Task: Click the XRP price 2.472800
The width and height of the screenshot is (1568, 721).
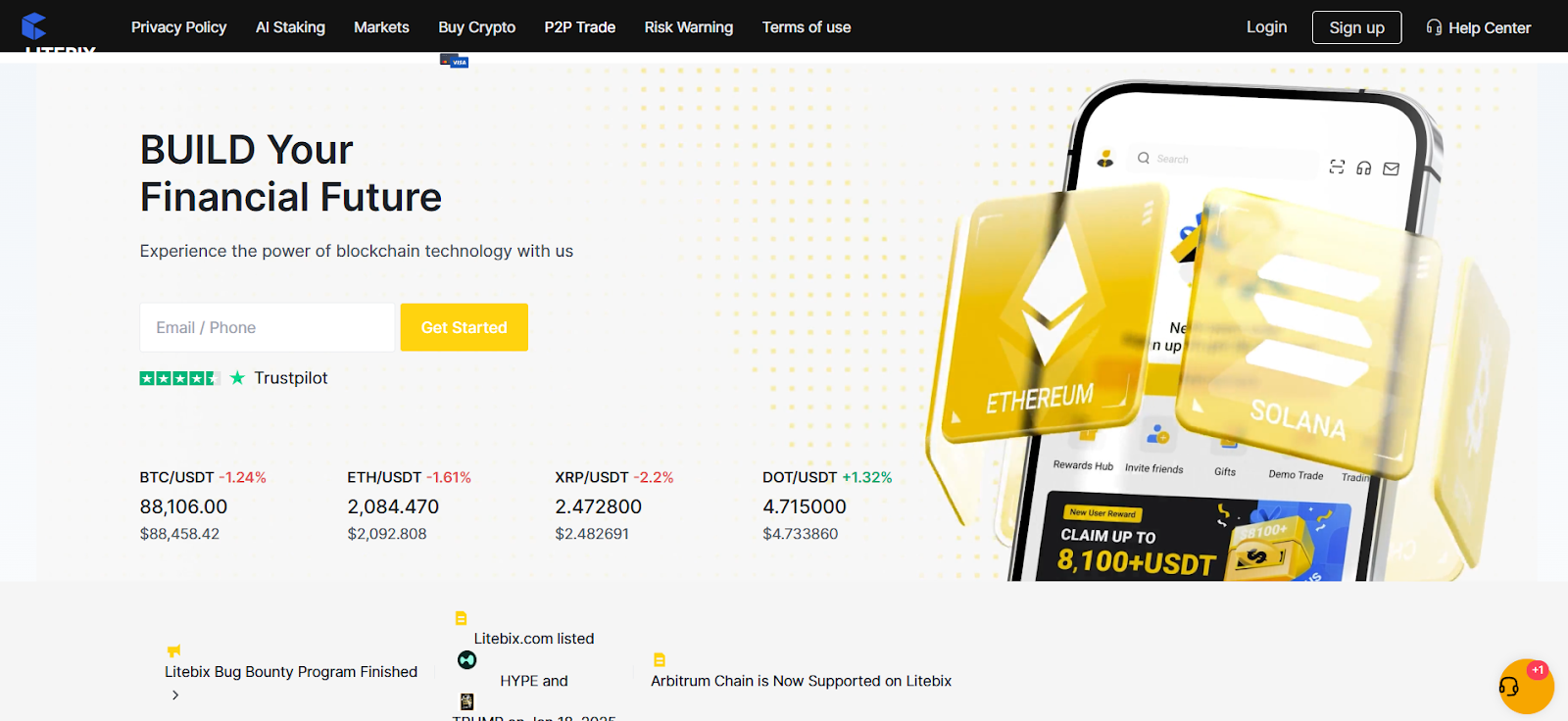Action: (598, 506)
